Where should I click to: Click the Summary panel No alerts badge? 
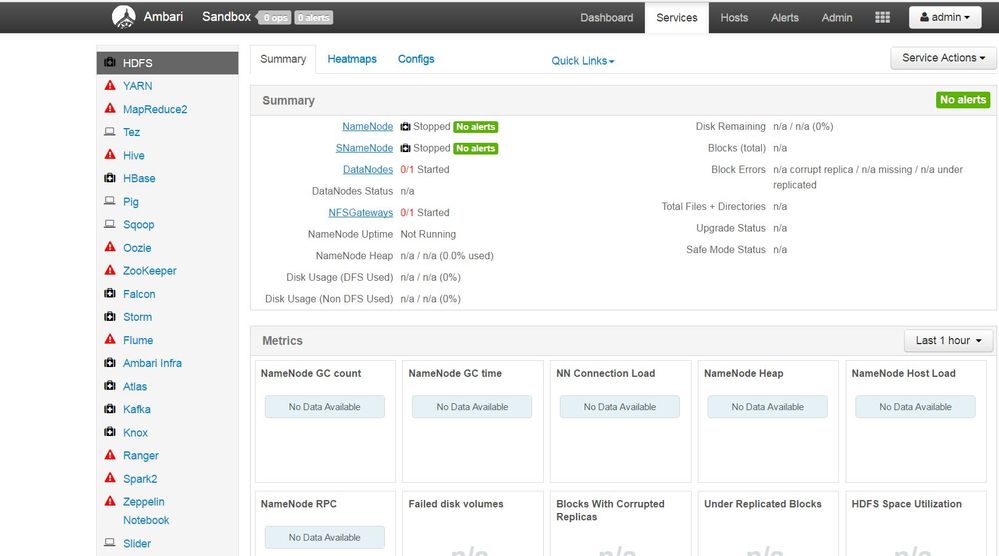coord(963,100)
